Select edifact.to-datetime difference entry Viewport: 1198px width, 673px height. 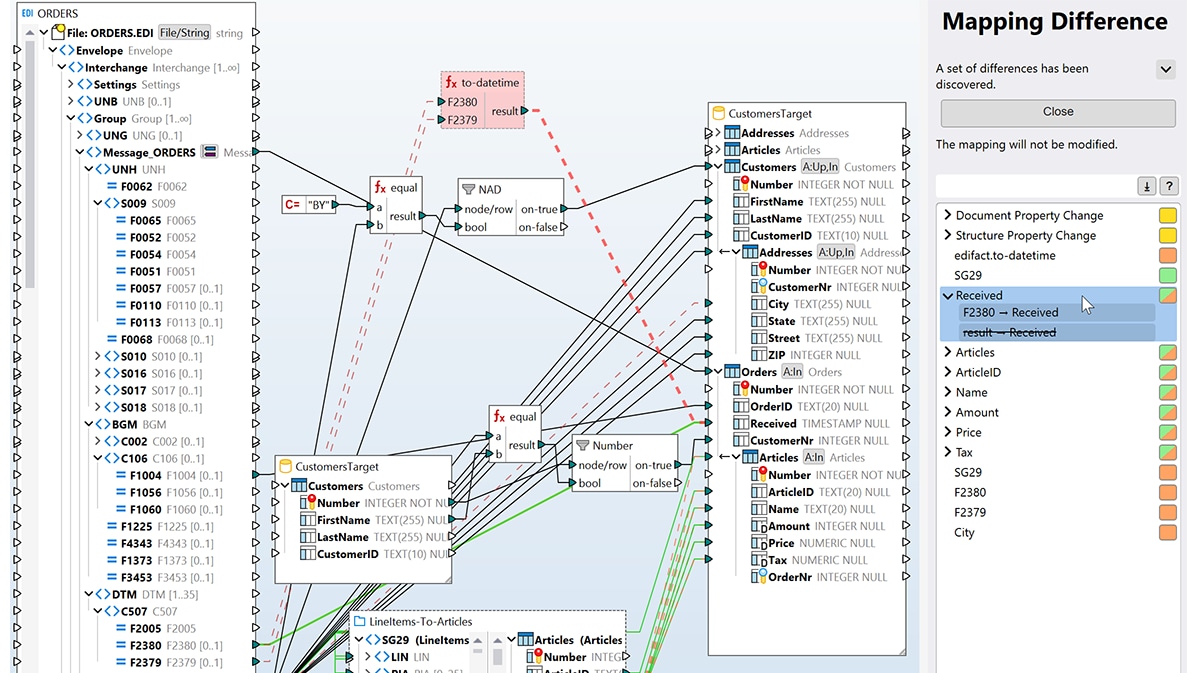click(1004, 255)
